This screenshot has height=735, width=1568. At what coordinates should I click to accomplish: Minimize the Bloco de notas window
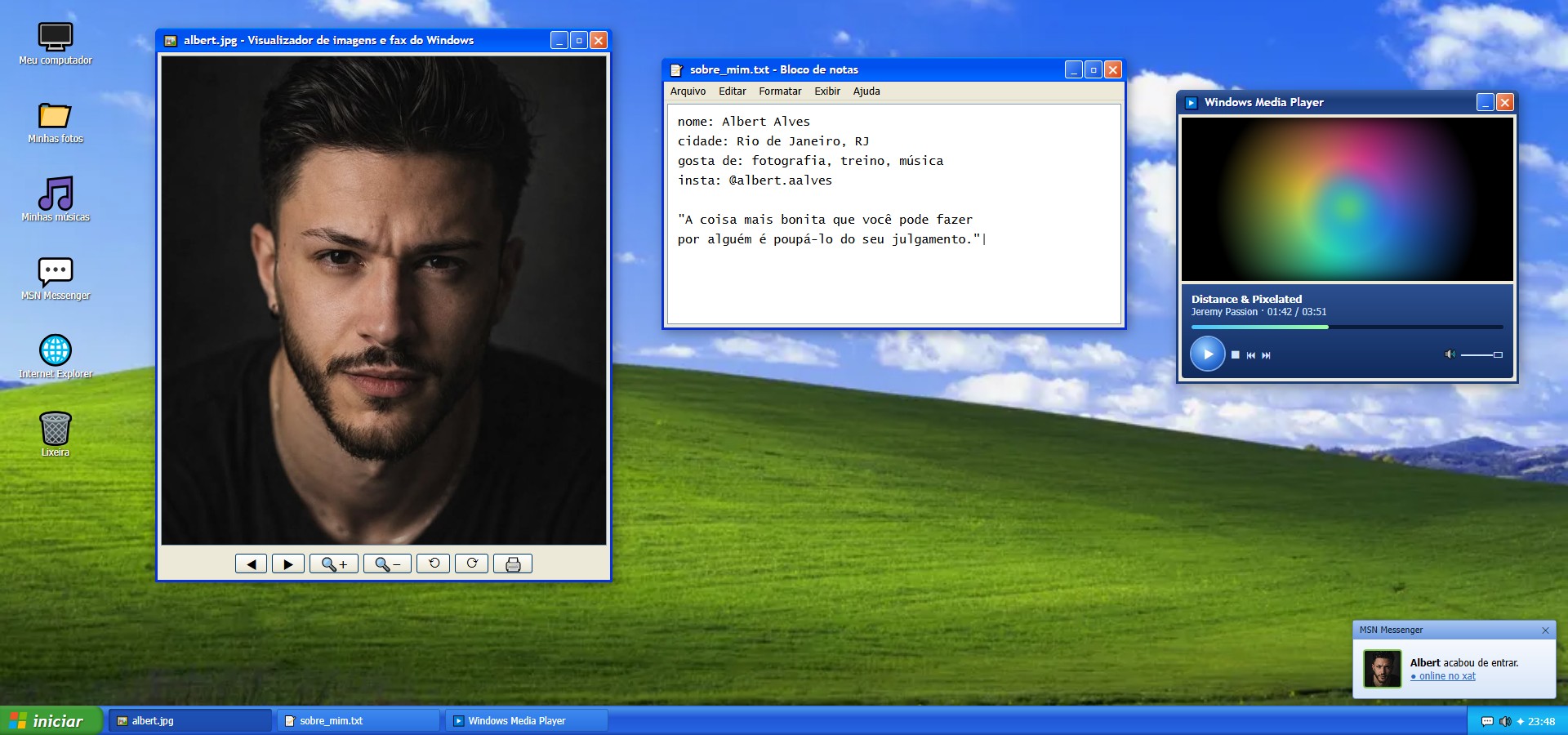coord(1074,69)
